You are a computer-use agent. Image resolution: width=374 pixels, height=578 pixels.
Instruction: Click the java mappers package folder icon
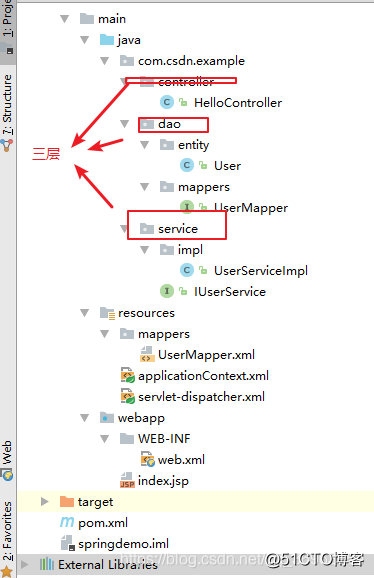coord(167,187)
